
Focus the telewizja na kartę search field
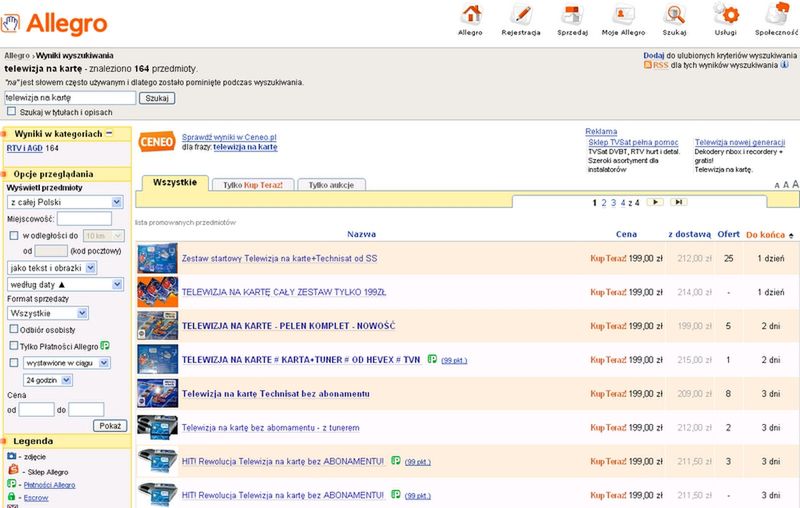(x=70, y=97)
